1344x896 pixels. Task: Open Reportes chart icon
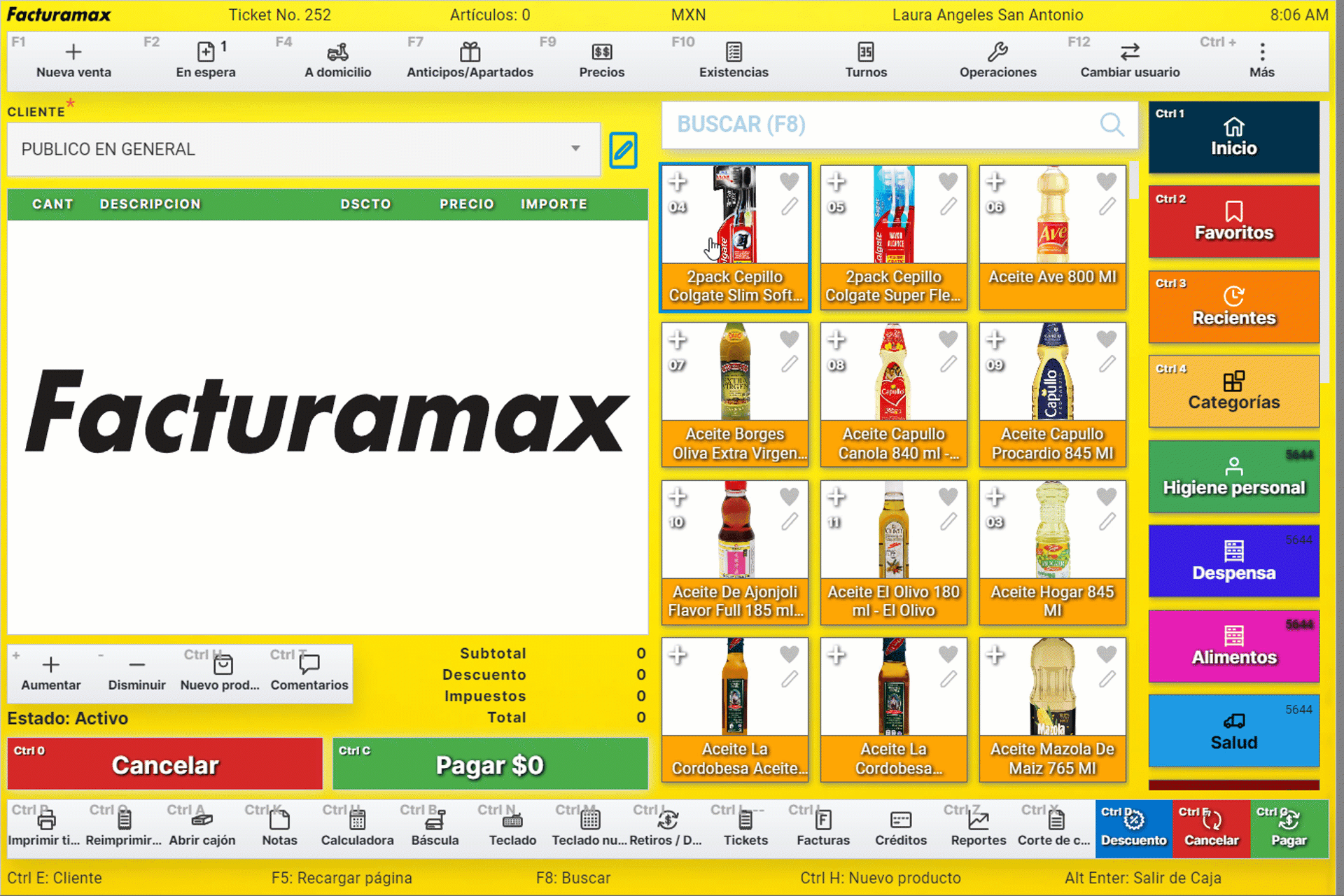coord(979,819)
